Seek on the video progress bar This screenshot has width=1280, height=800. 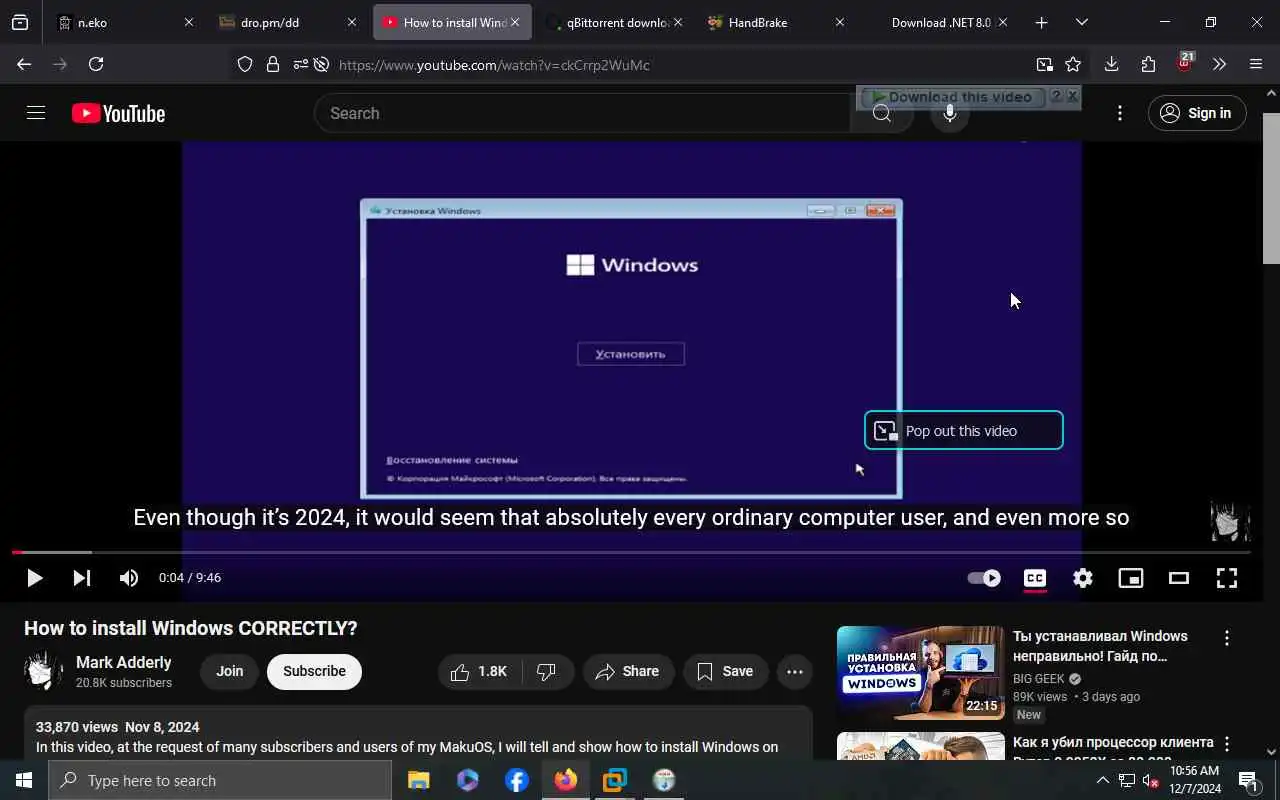click(x=631, y=552)
